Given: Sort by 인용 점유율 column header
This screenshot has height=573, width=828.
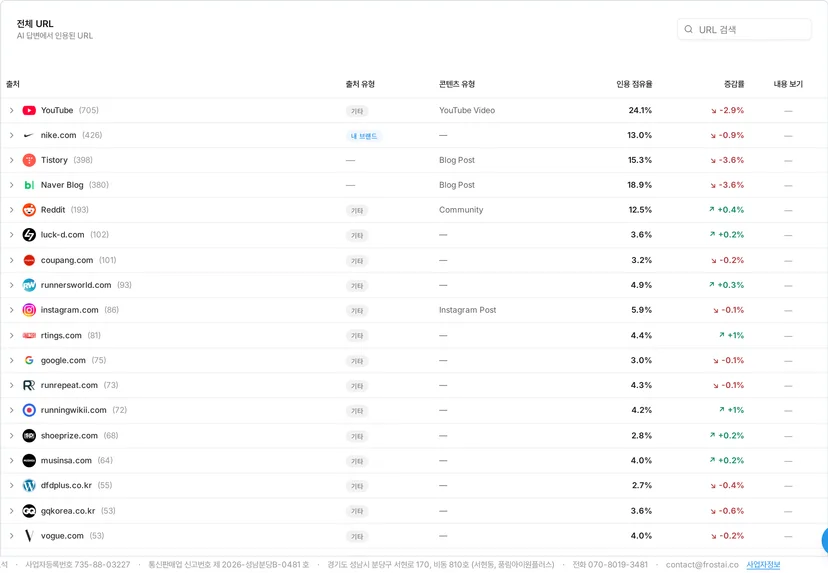Looking at the screenshot, I should (634, 84).
